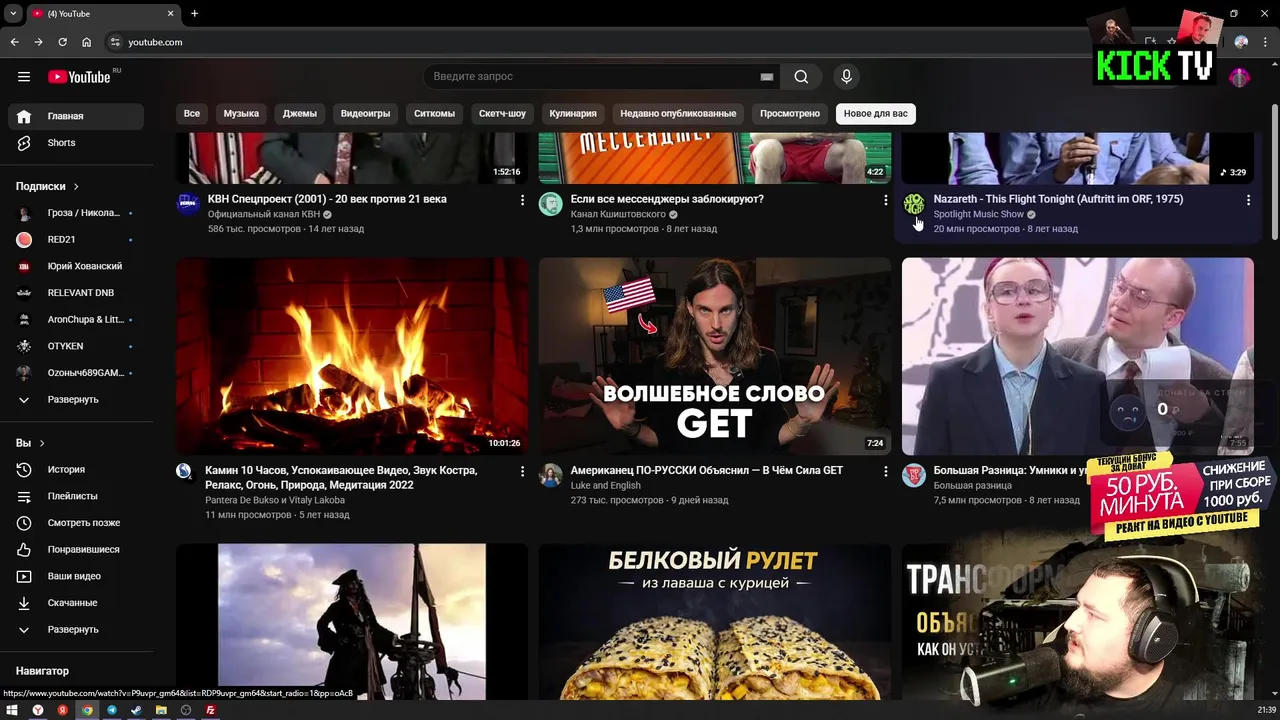1280x720 pixels.
Task: Select the Кулинария filter chip
Action: (x=573, y=114)
